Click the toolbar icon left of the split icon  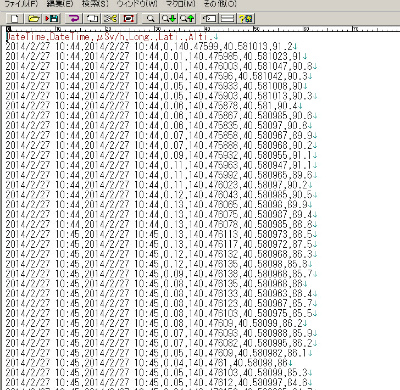(209, 18)
